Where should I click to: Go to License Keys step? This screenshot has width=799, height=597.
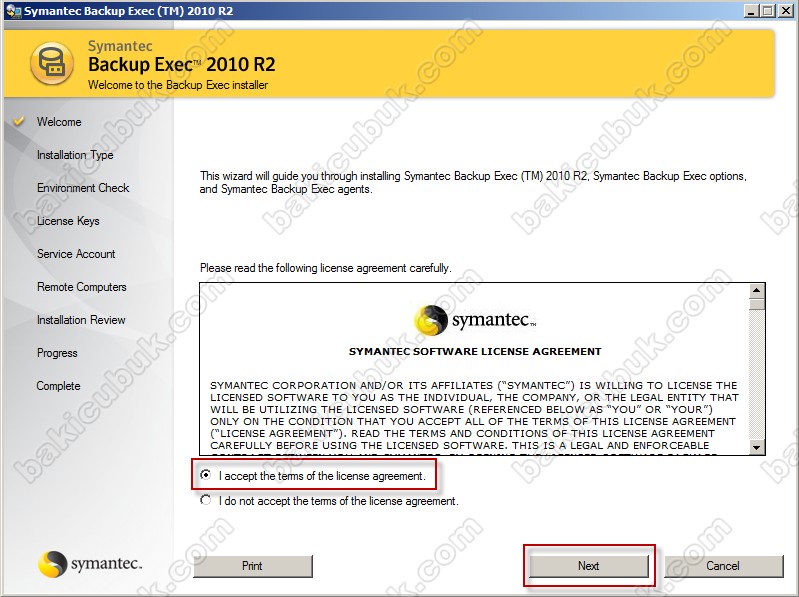coord(68,221)
